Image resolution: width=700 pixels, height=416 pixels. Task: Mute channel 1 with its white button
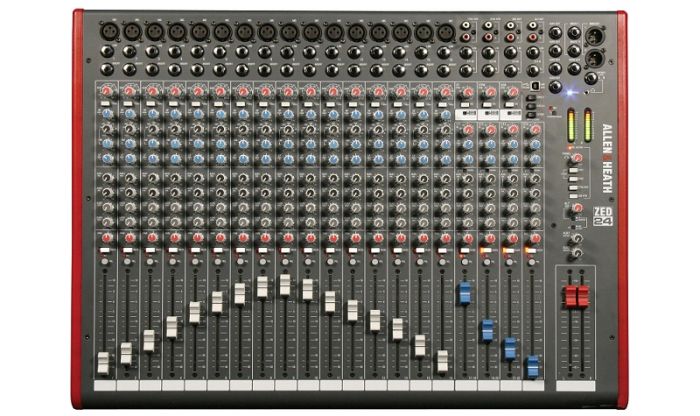pyautogui.click(x=105, y=250)
